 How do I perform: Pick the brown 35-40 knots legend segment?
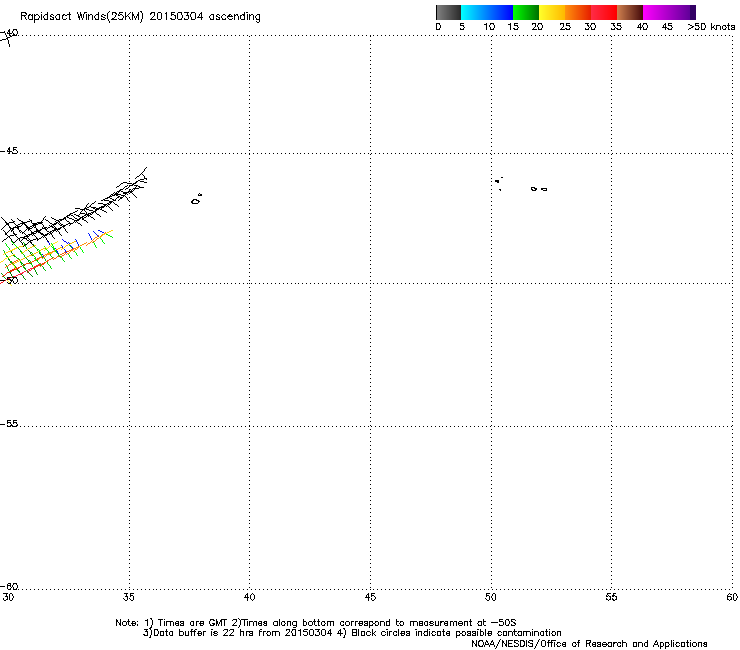tap(630, 12)
